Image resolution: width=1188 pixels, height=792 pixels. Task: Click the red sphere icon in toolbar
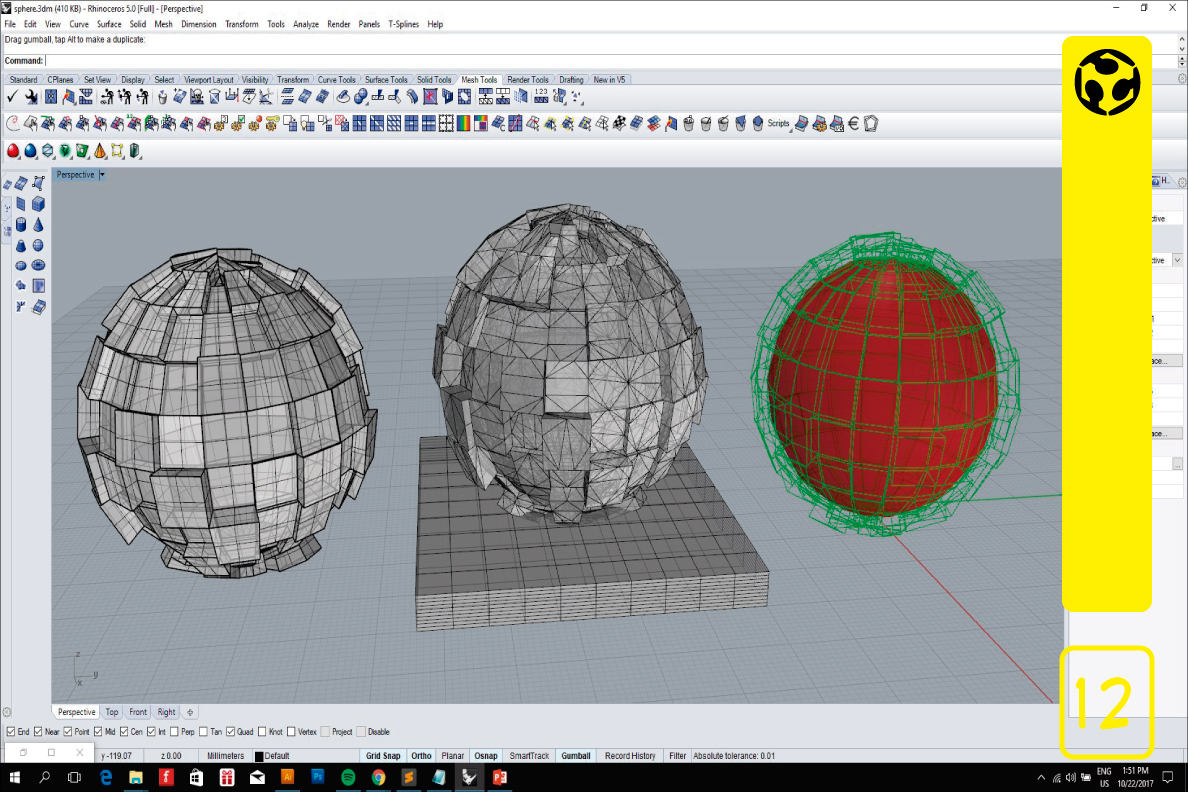(13, 151)
